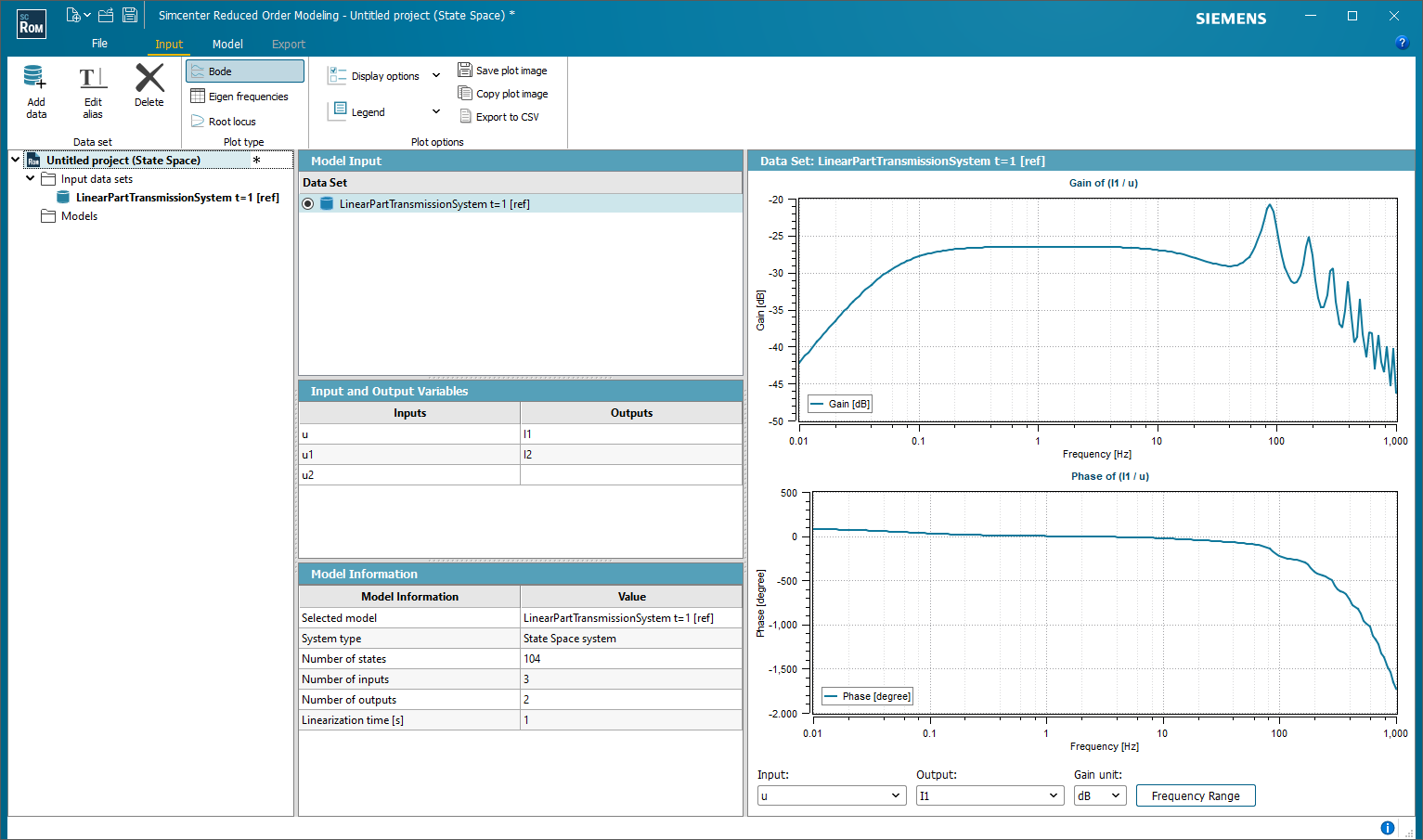This screenshot has height=840, width=1423.
Task: Open the File menu
Action: tap(99, 44)
